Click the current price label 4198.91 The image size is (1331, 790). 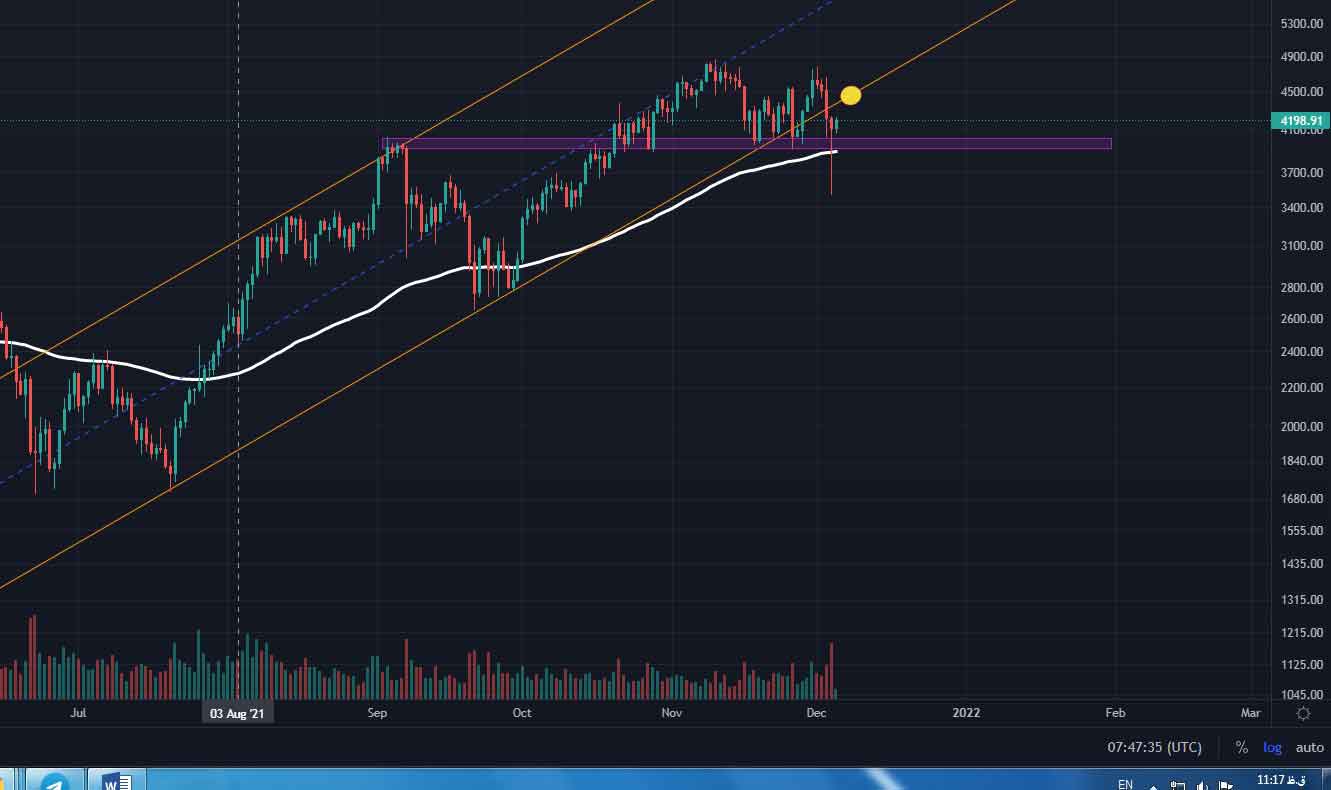pyautogui.click(x=1300, y=121)
